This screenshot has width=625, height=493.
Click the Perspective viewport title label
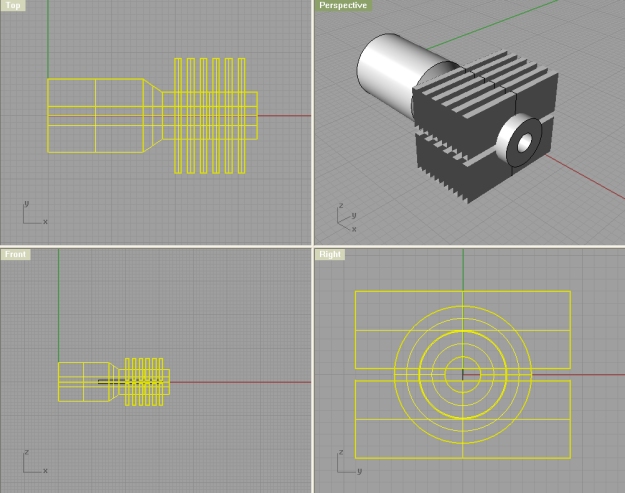[343, 5]
